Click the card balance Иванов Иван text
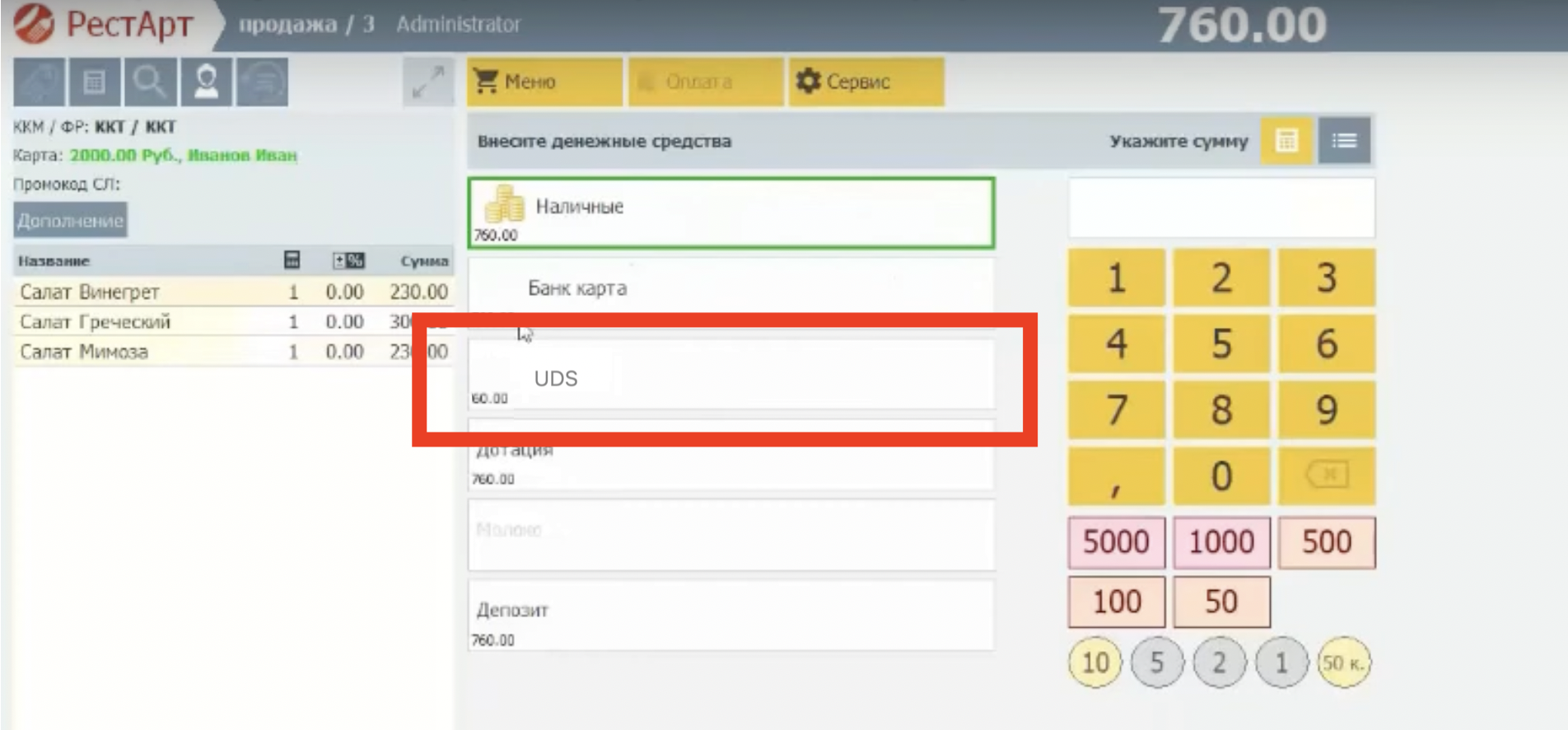The width and height of the screenshot is (1568, 730). coord(183,155)
